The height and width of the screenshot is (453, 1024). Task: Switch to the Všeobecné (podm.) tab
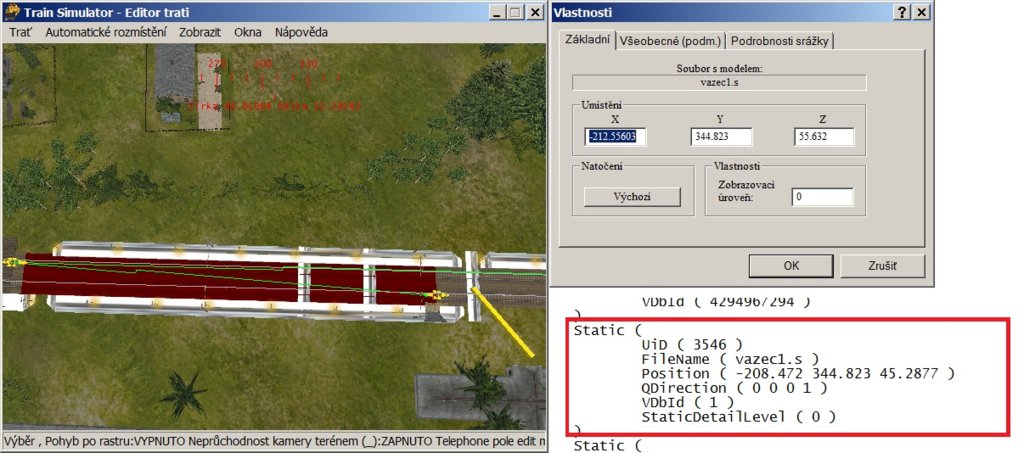click(x=670, y=41)
